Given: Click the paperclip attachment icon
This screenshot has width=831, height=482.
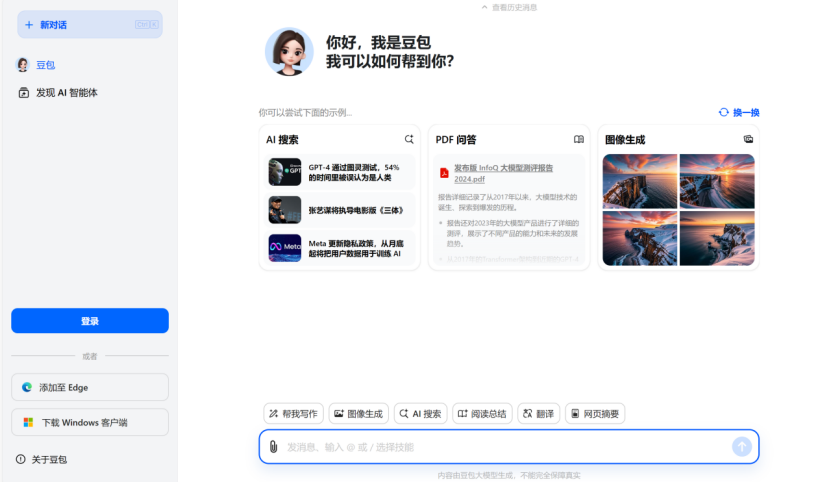Looking at the screenshot, I should [273, 446].
